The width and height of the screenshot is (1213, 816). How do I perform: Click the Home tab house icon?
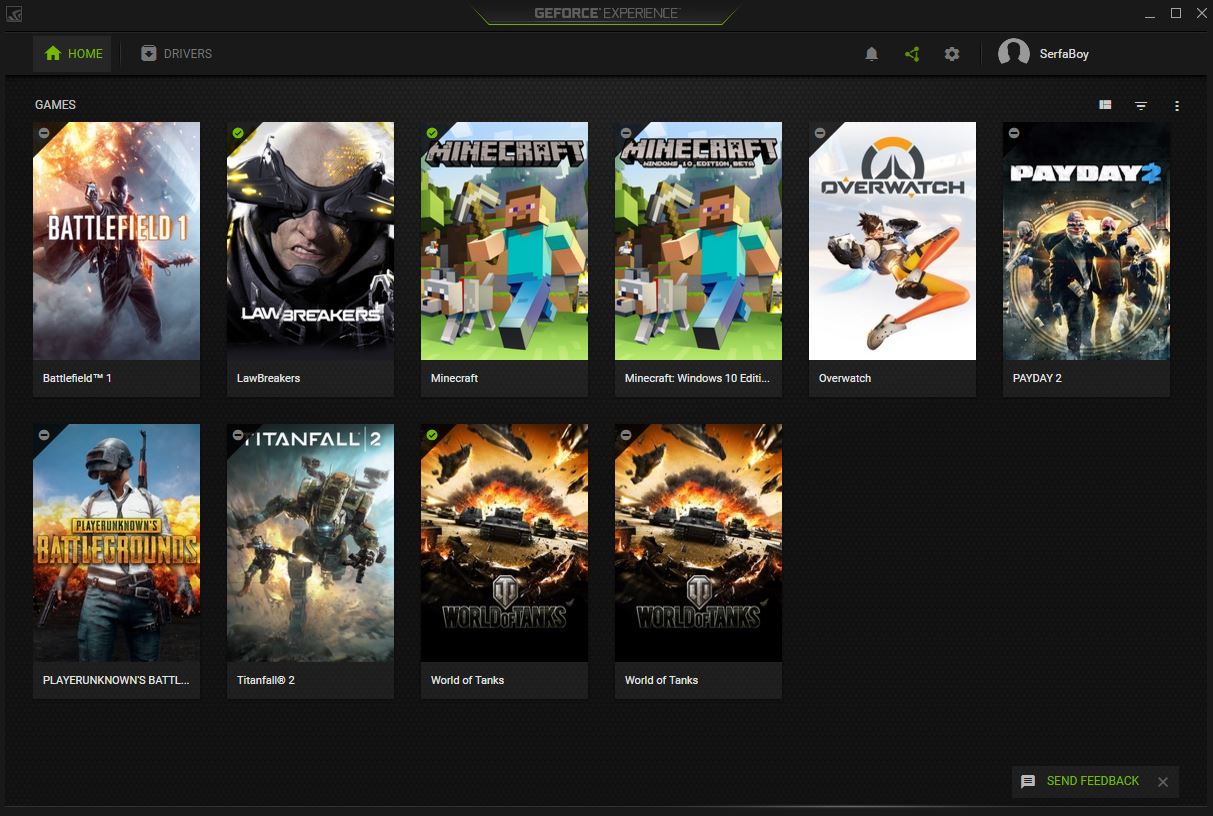tap(53, 54)
